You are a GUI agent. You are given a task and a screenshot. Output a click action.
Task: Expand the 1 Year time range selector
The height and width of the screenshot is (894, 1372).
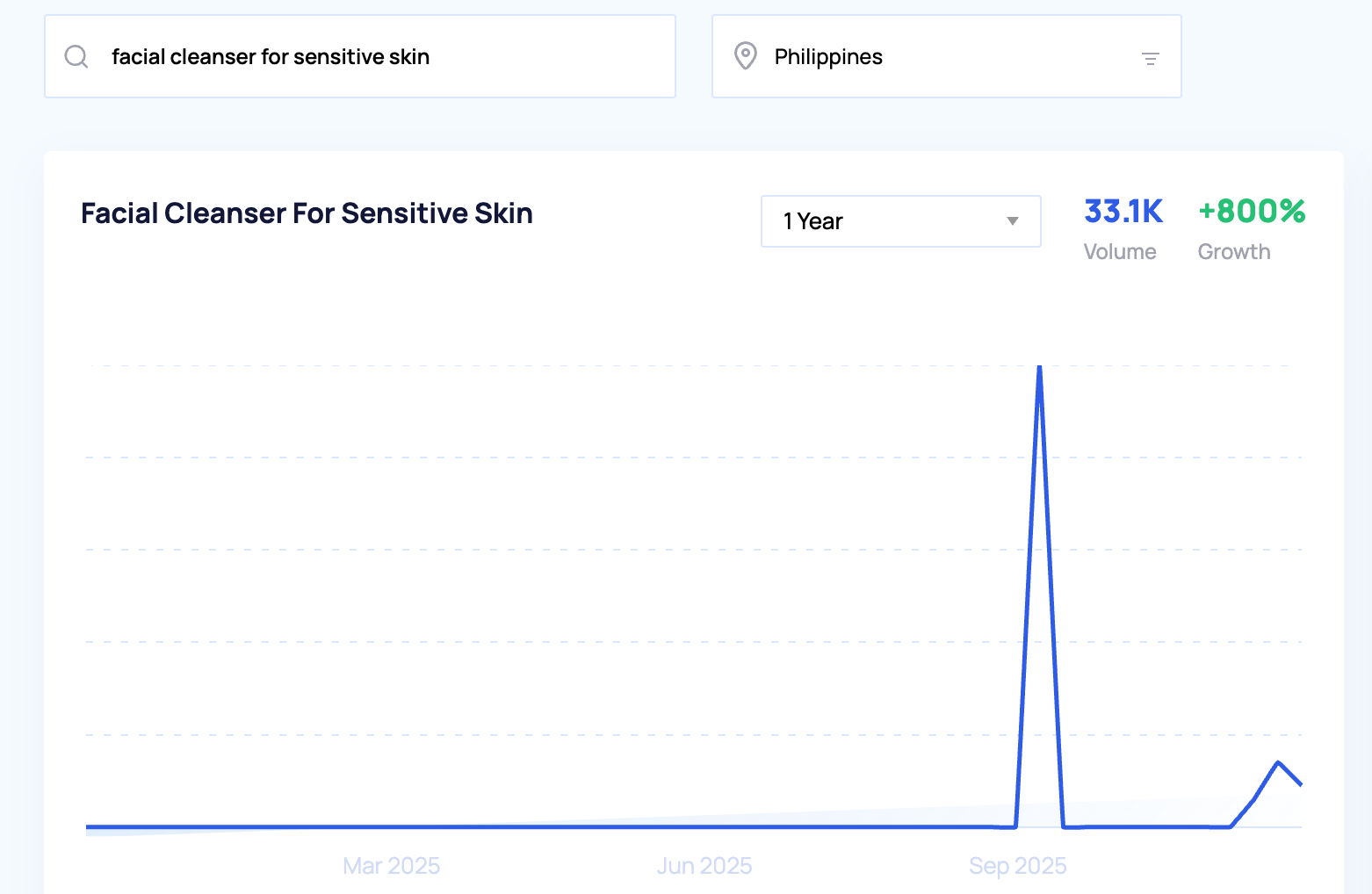click(900, 221)
